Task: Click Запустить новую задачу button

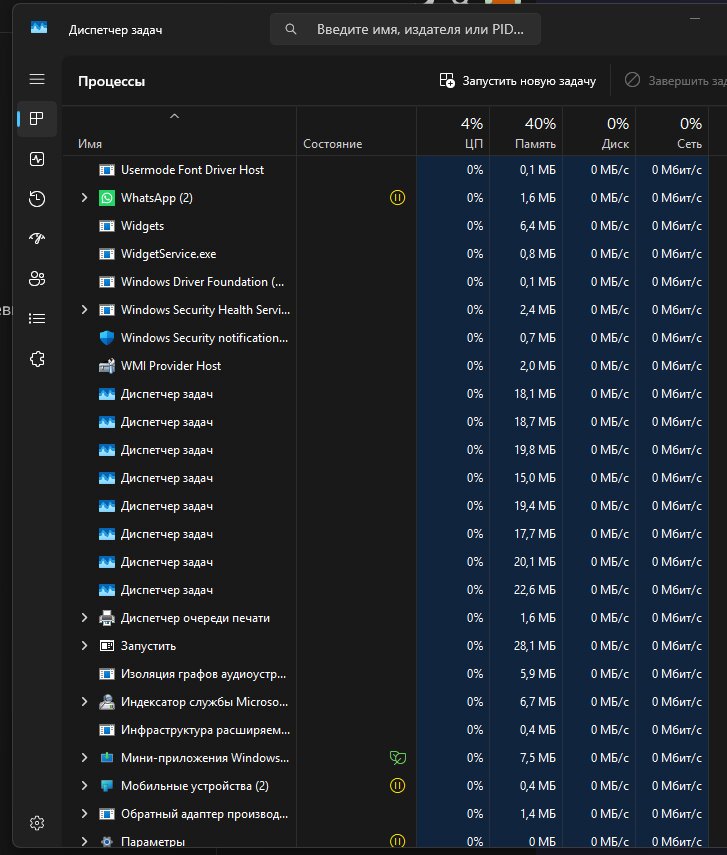Action: (518, 81)
